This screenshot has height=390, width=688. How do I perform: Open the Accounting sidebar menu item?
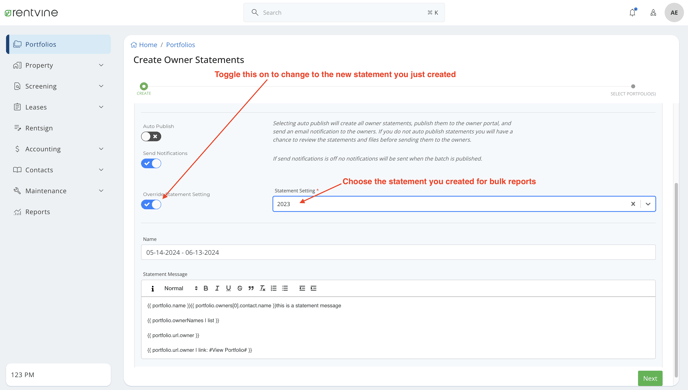point(58,149)
